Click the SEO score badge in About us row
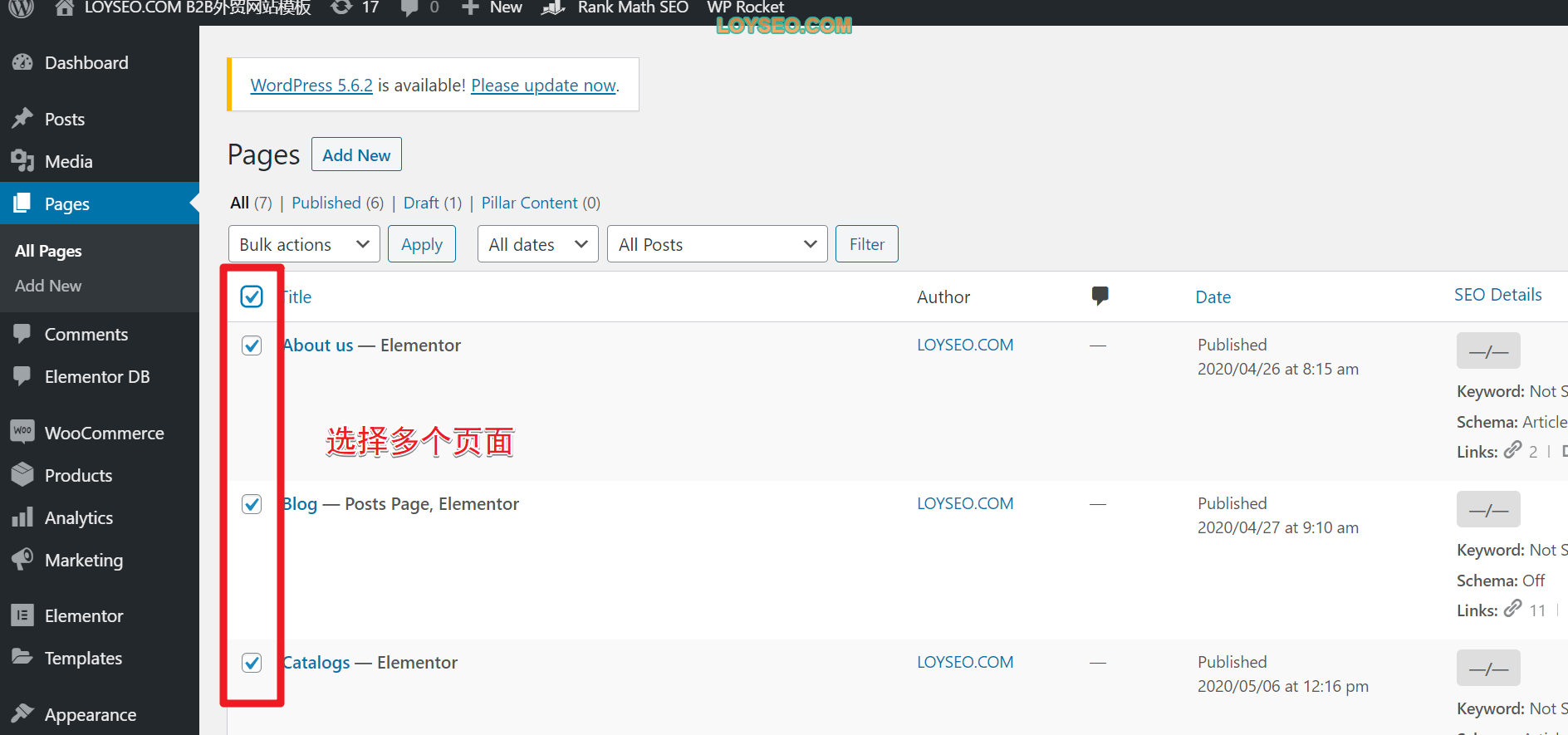Screen dimensions: 1568x735 coord(1488,350)
